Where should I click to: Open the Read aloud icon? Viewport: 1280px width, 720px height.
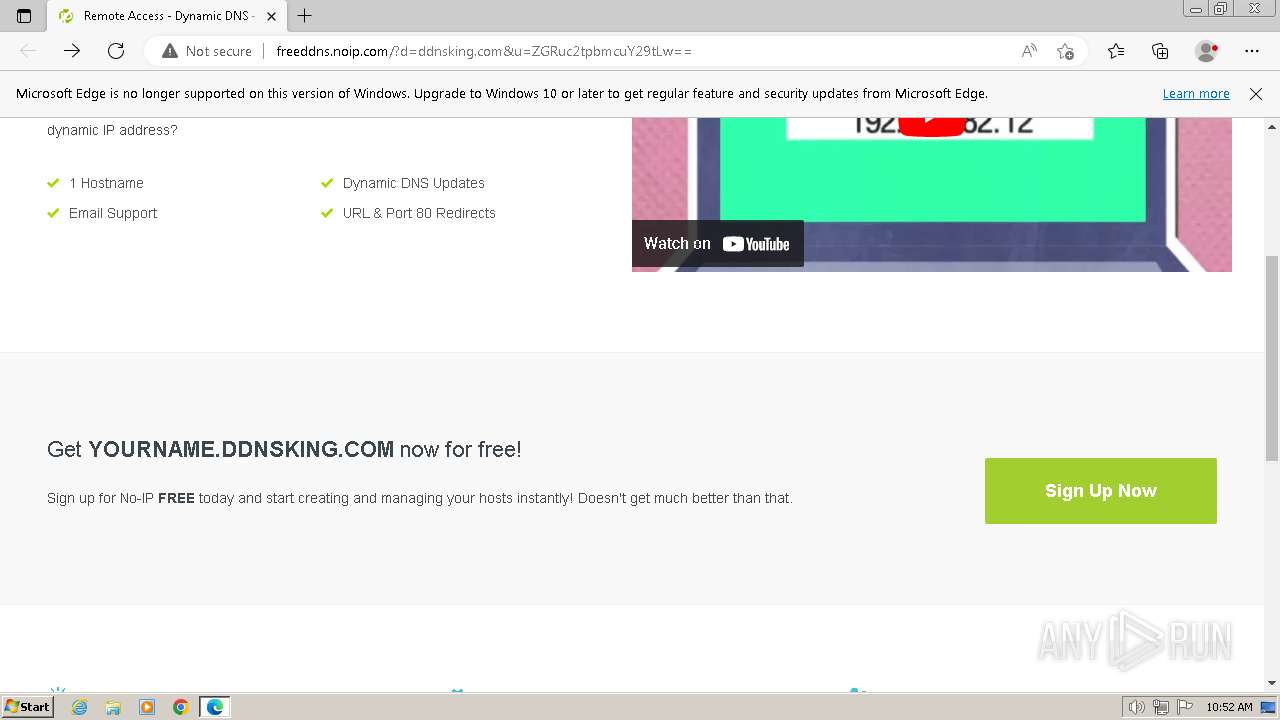point(1029,51)
